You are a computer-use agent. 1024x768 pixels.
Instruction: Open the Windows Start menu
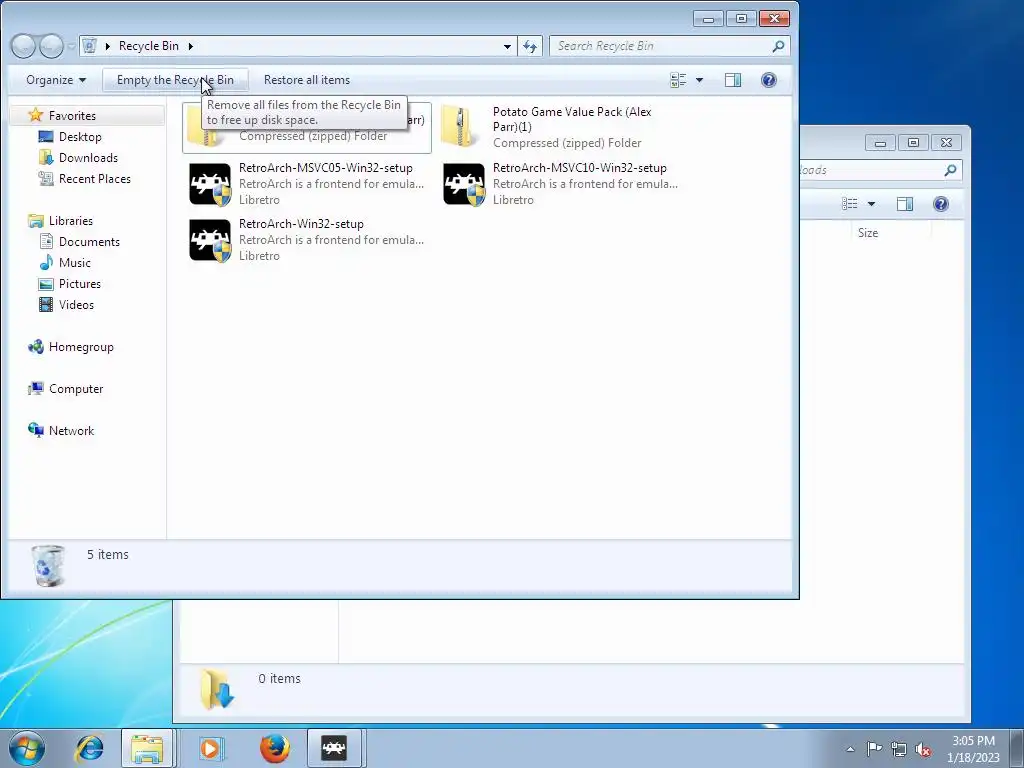click(x=27, y=748)
